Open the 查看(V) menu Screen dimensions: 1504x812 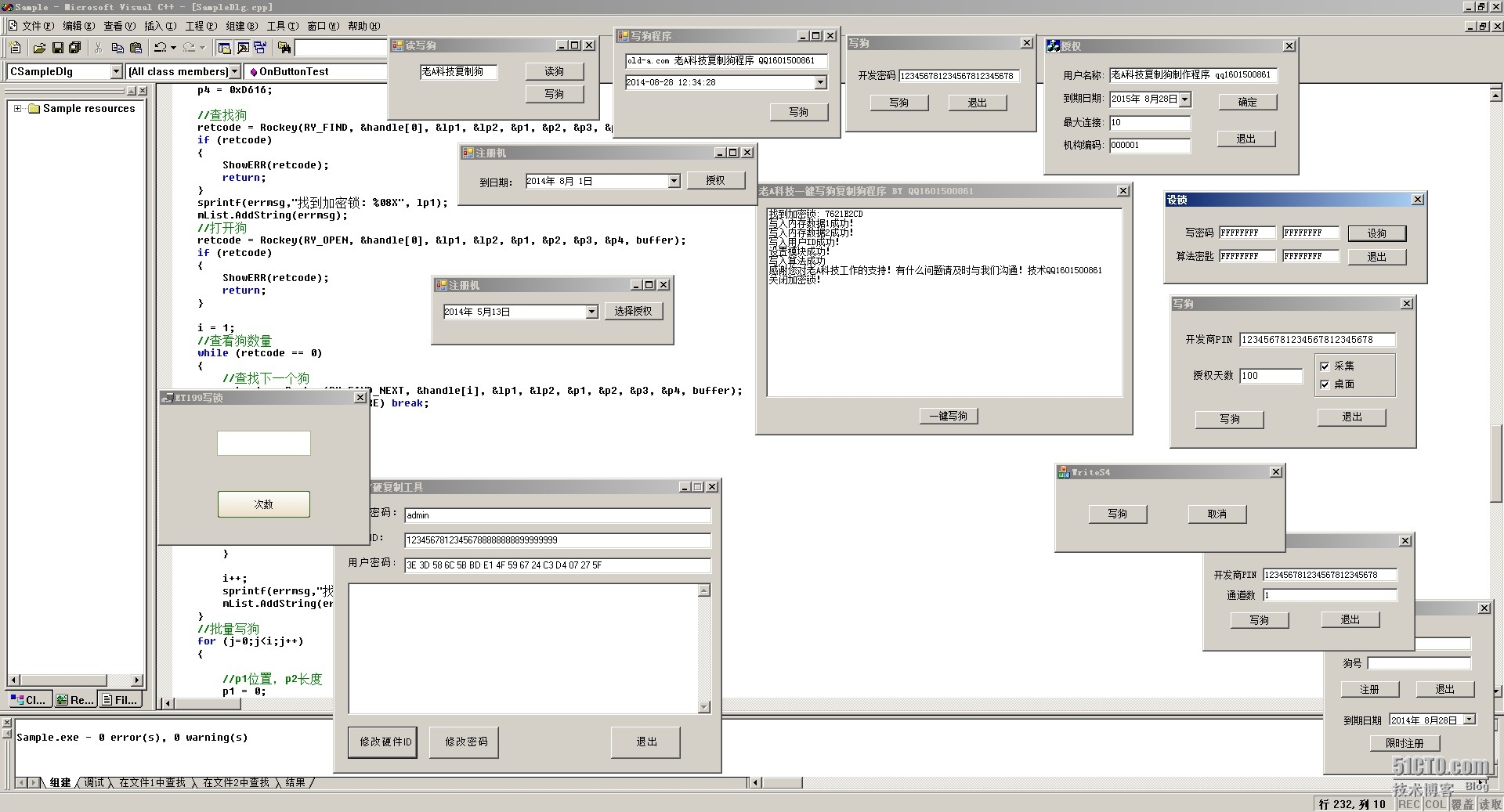[x=119, y=26]
